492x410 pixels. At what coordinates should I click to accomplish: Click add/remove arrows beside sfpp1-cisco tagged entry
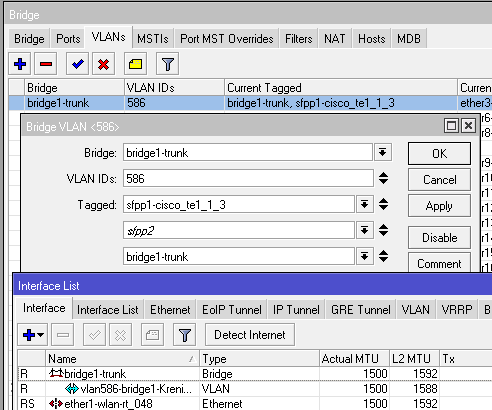pos(383,204)
